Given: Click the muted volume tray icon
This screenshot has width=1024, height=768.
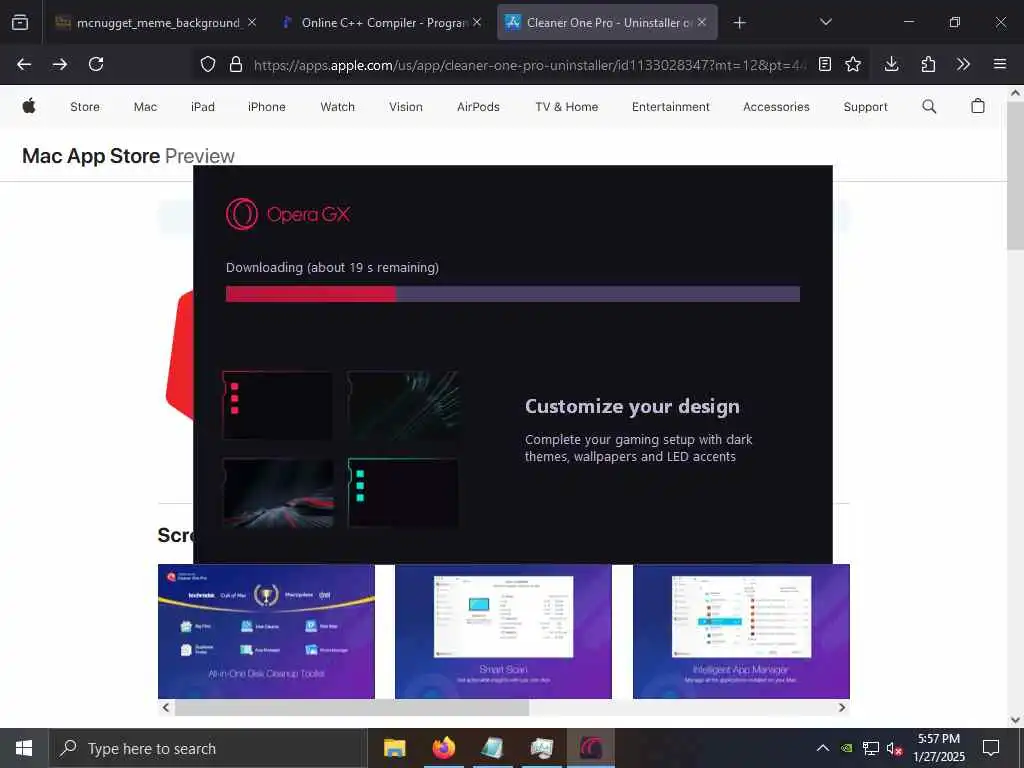Looking at the screenshot, I should (894, 748).
